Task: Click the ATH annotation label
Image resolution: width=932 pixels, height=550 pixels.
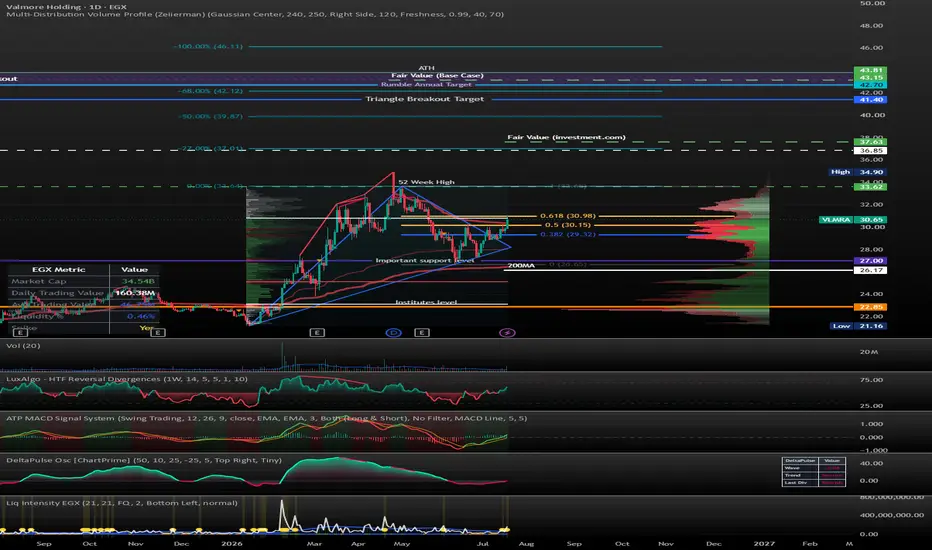Action: (x=426, y=68)
